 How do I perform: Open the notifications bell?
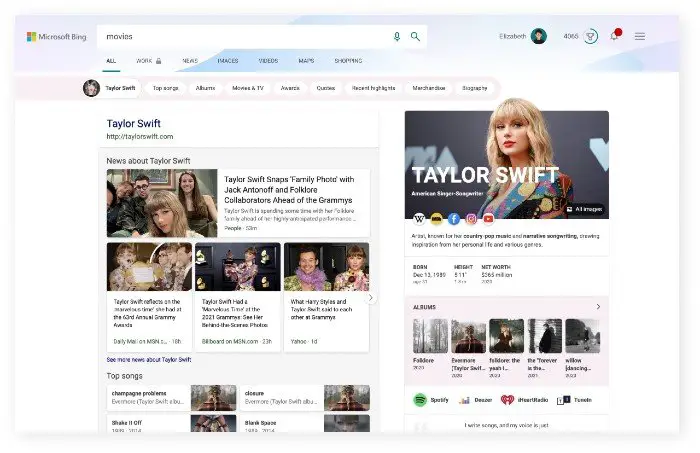(615, 35)
